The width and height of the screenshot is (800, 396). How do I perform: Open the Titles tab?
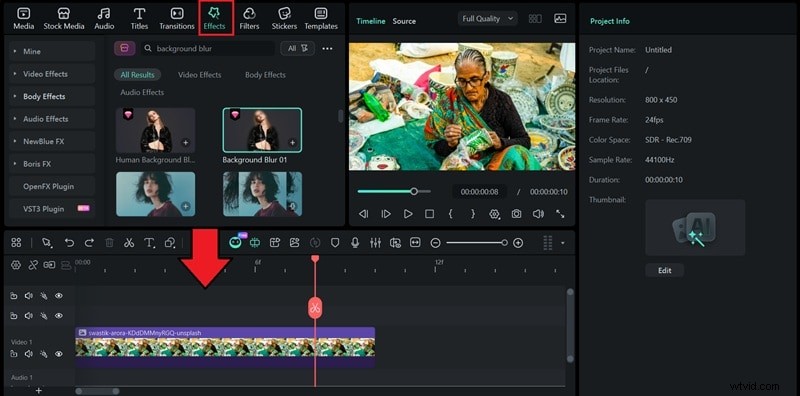(139, 19)
